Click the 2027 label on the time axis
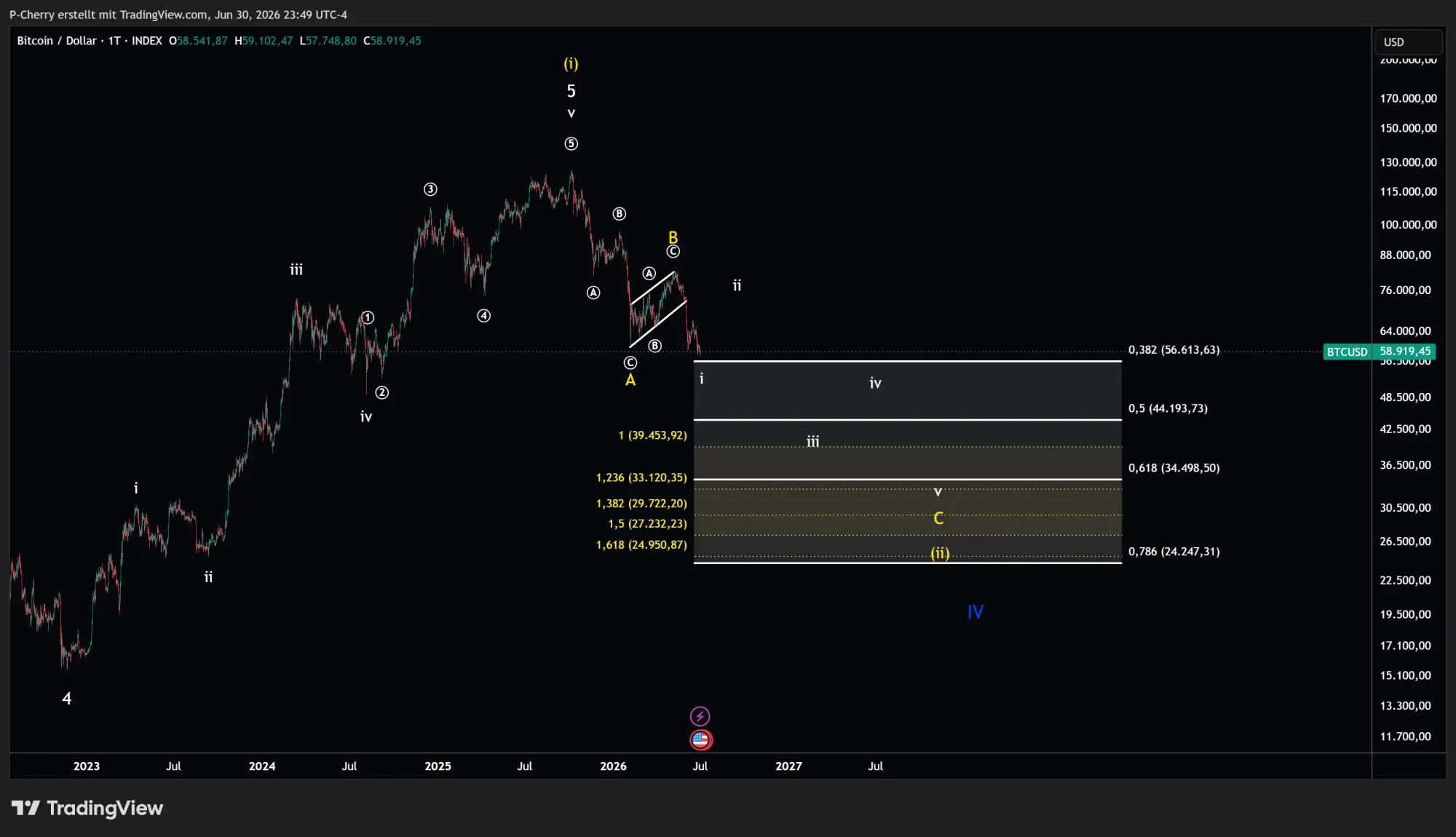This screenshot has width=1456, height=837. click(x=788, y=766)
